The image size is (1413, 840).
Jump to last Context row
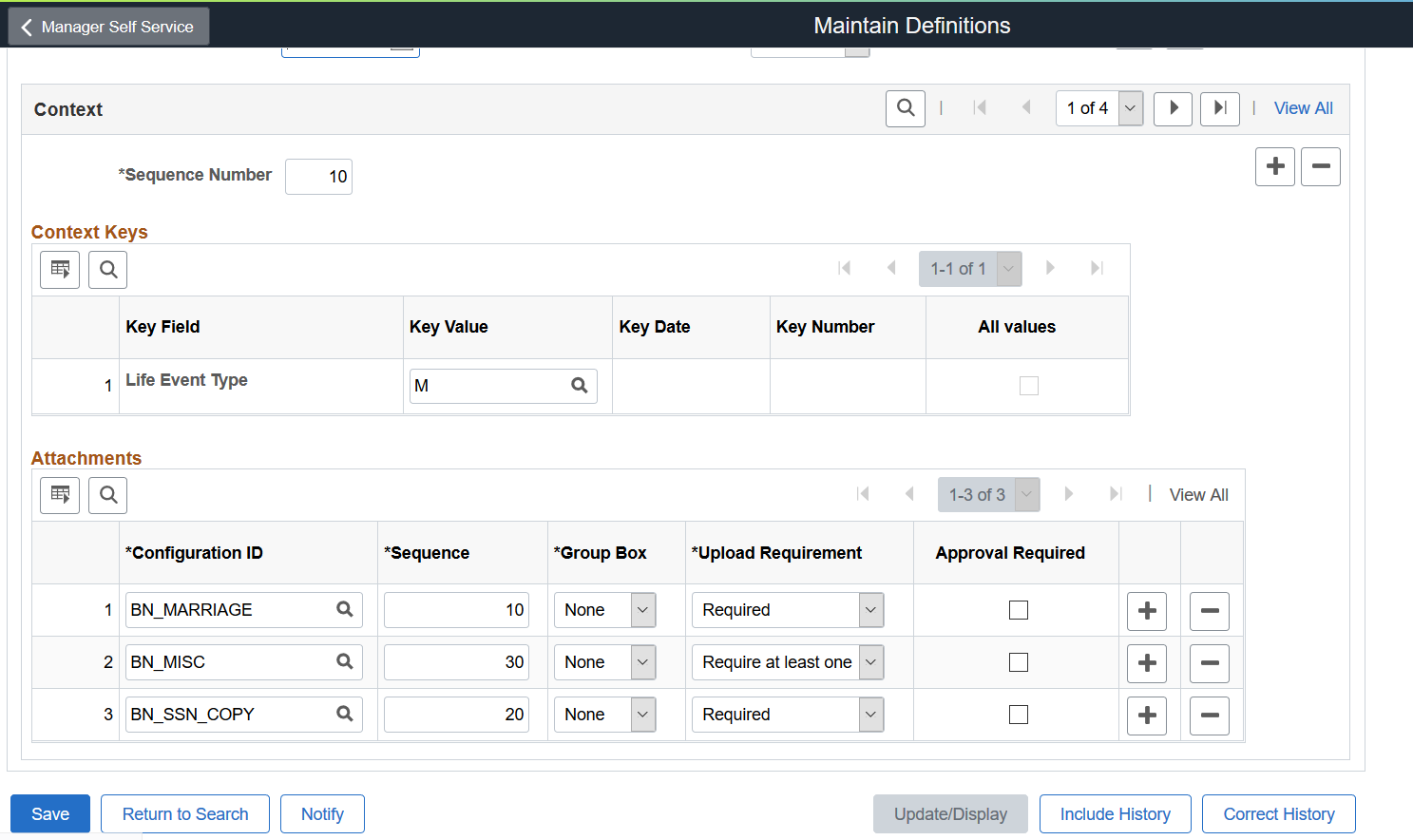(1220, 108)
